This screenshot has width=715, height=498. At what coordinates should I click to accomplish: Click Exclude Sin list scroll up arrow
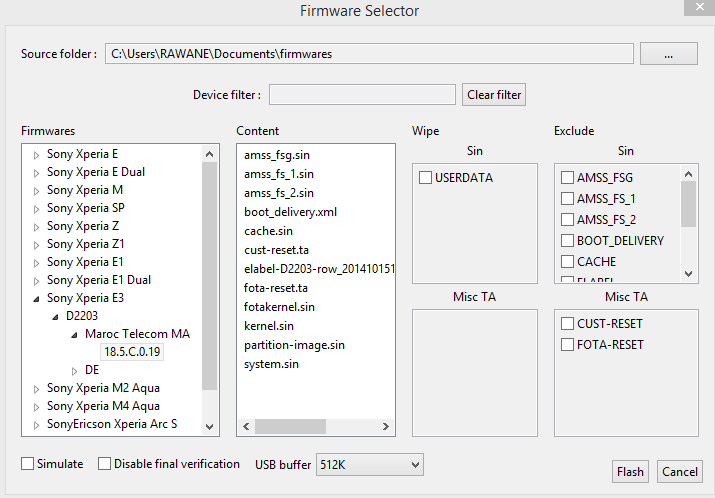(x=689, y=174)
